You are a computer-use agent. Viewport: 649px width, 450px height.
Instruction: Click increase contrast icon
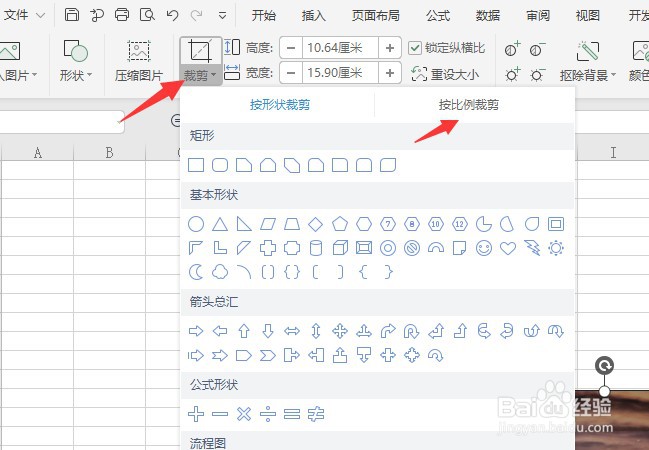[x=512, y=50]
